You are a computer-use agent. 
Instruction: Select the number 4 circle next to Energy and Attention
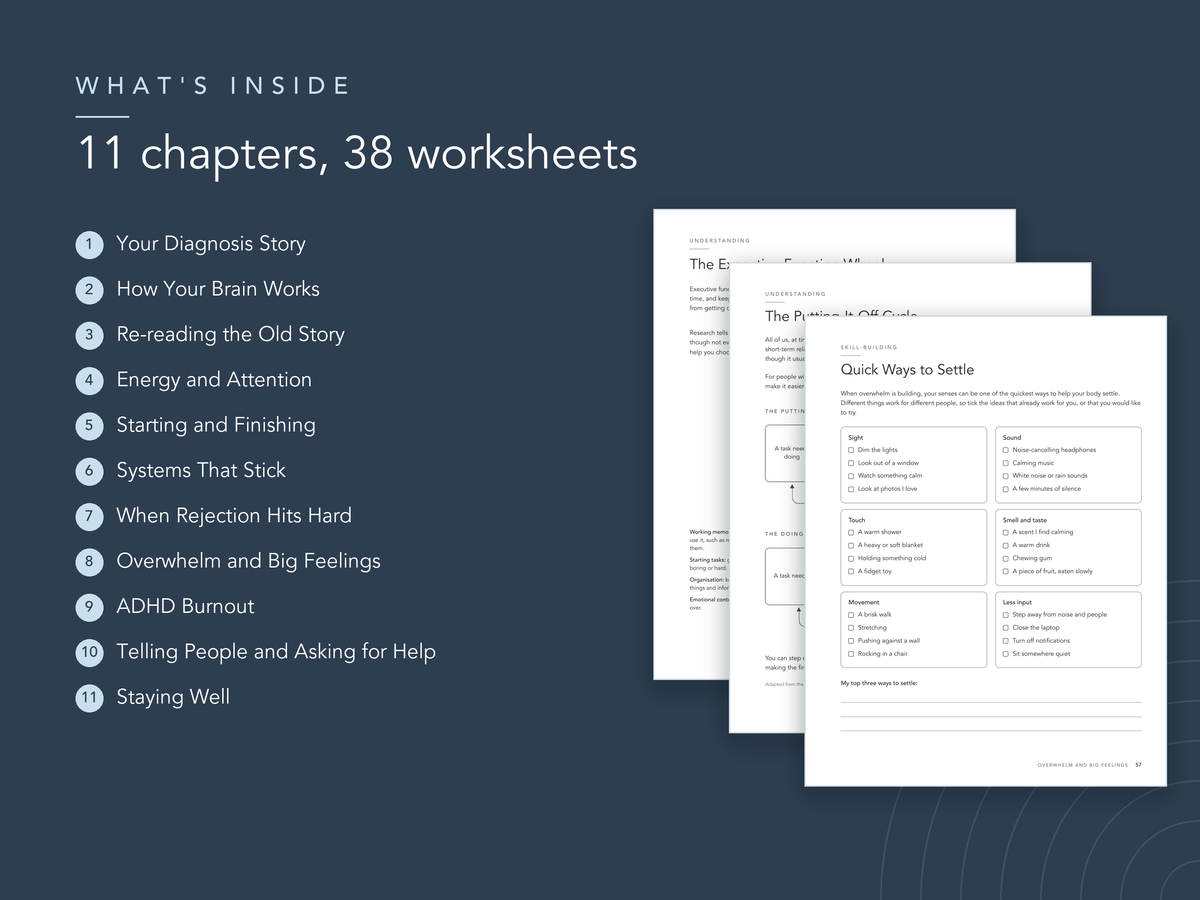pos(89,380)
